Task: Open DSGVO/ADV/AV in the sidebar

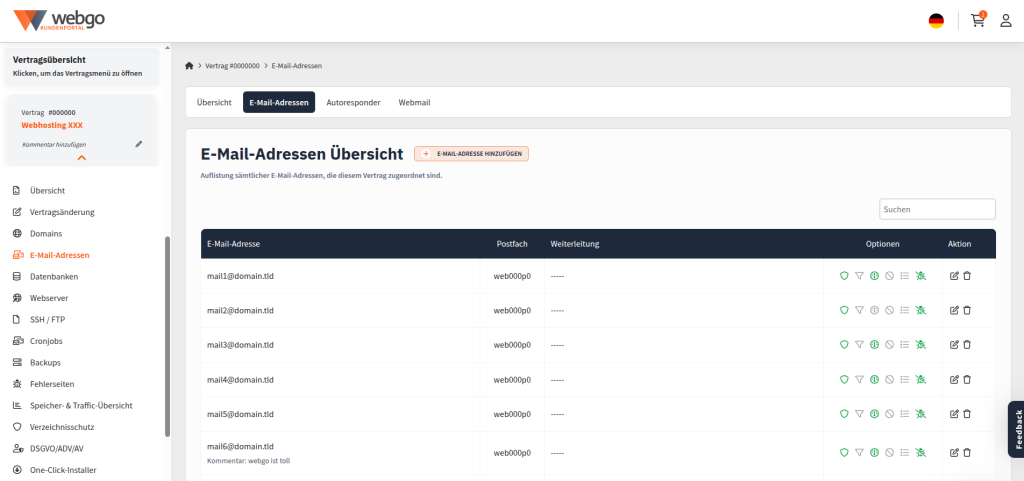Action: [x=56, y=449]
